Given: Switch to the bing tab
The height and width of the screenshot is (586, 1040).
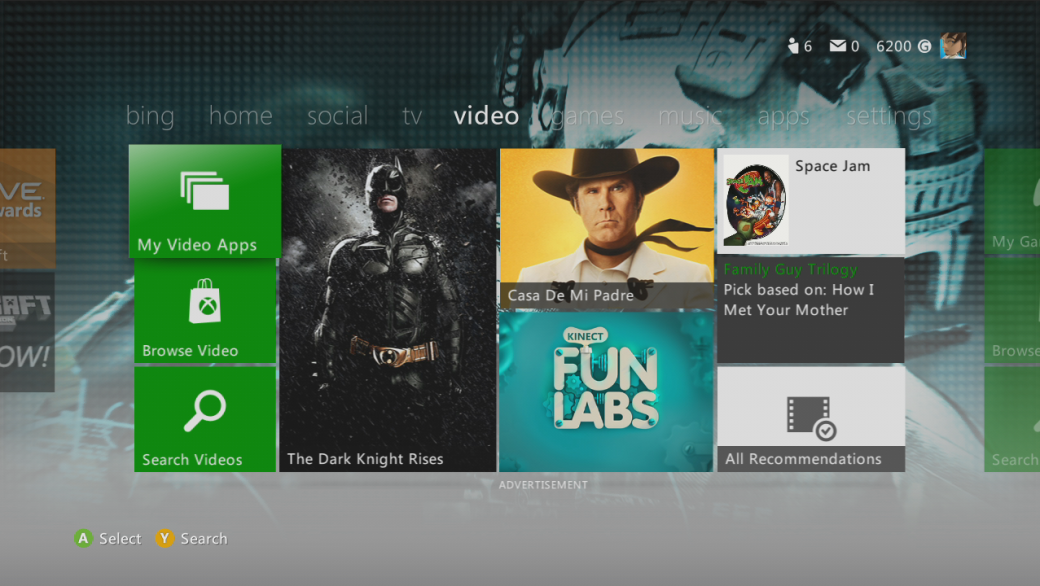Looking at the screenshot, I should 150,116.
